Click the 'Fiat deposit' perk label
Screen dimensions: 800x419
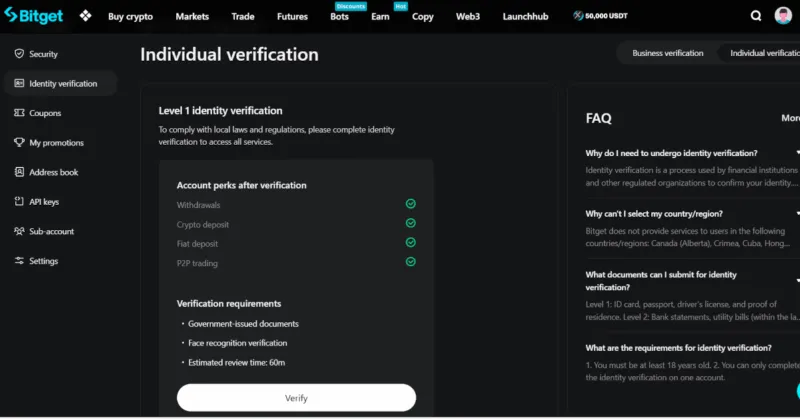[197, 244]
